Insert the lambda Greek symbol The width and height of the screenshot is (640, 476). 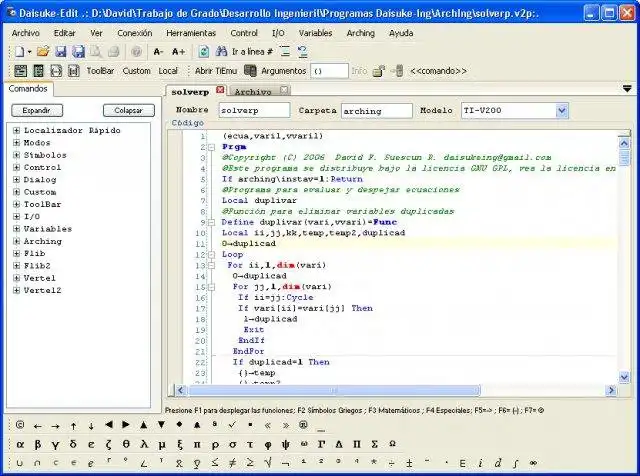click(x=144, y=444)
